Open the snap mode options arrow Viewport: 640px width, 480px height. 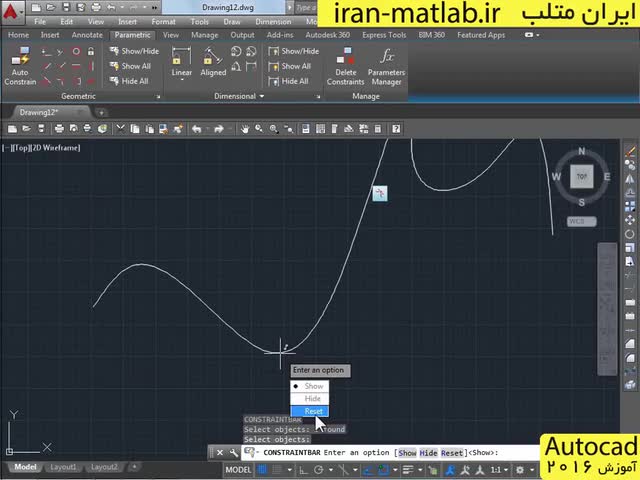pyautogui.click(x=289, y=470)
